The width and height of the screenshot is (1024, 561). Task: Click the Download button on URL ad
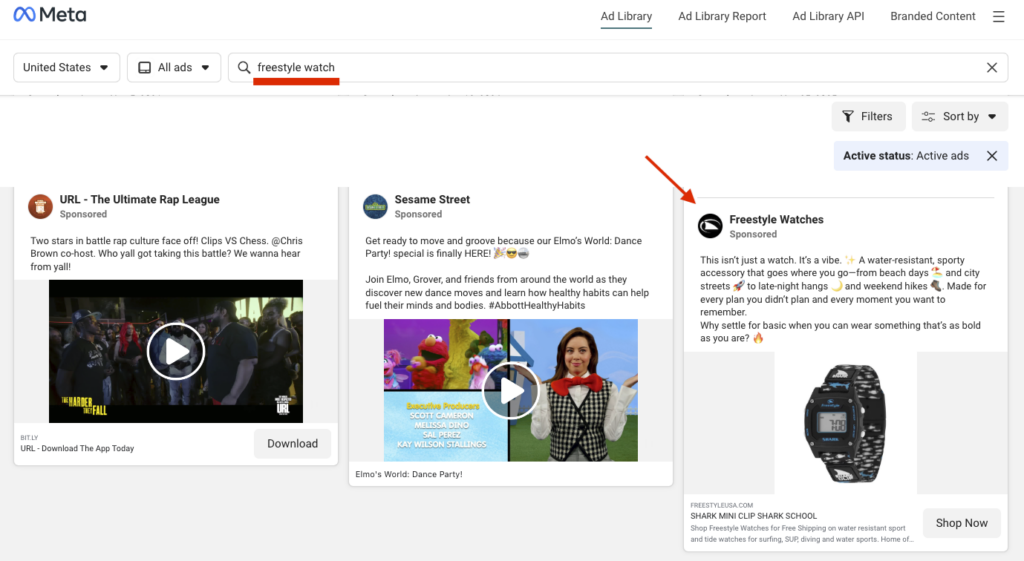tap(292, 443)
